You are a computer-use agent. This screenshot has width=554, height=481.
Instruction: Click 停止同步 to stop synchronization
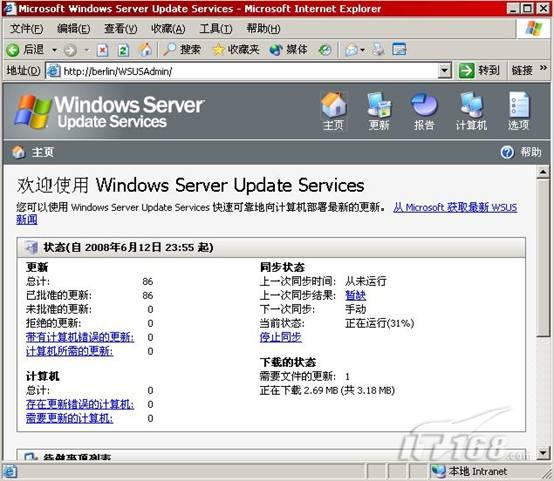pos(281,338)
